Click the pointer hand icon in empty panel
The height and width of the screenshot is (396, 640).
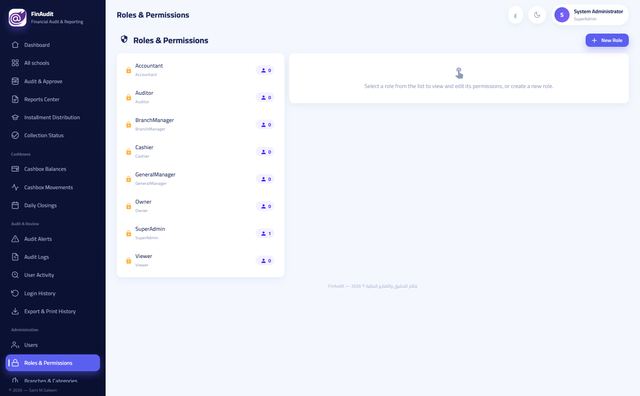coord(459,73)
